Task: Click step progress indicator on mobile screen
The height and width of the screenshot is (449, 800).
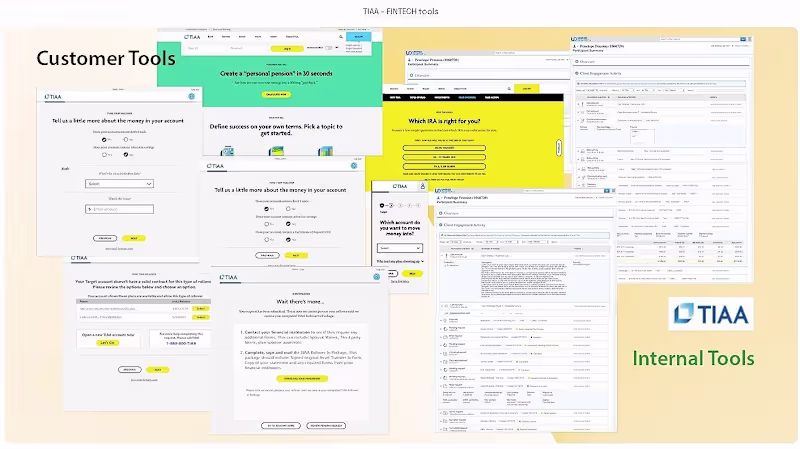Action: [400, 206]
